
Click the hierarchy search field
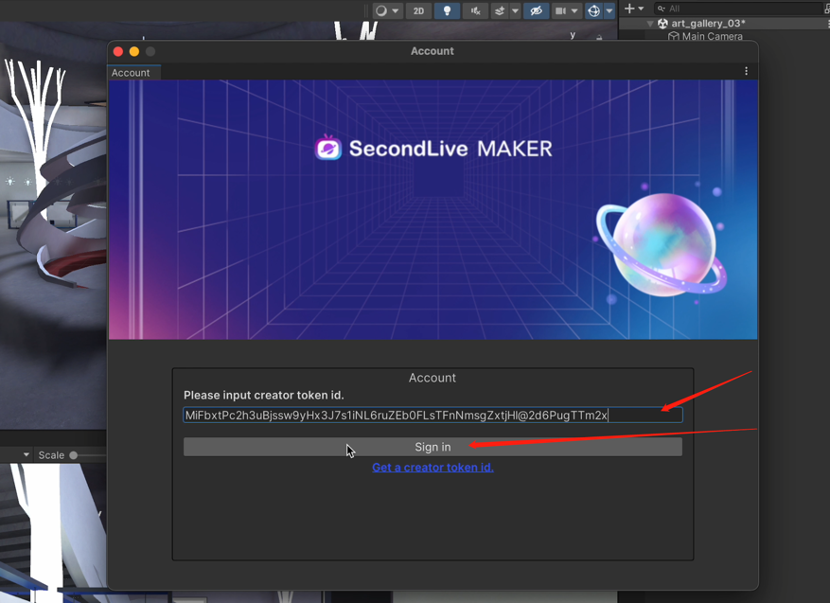click(x=740, y=8)
